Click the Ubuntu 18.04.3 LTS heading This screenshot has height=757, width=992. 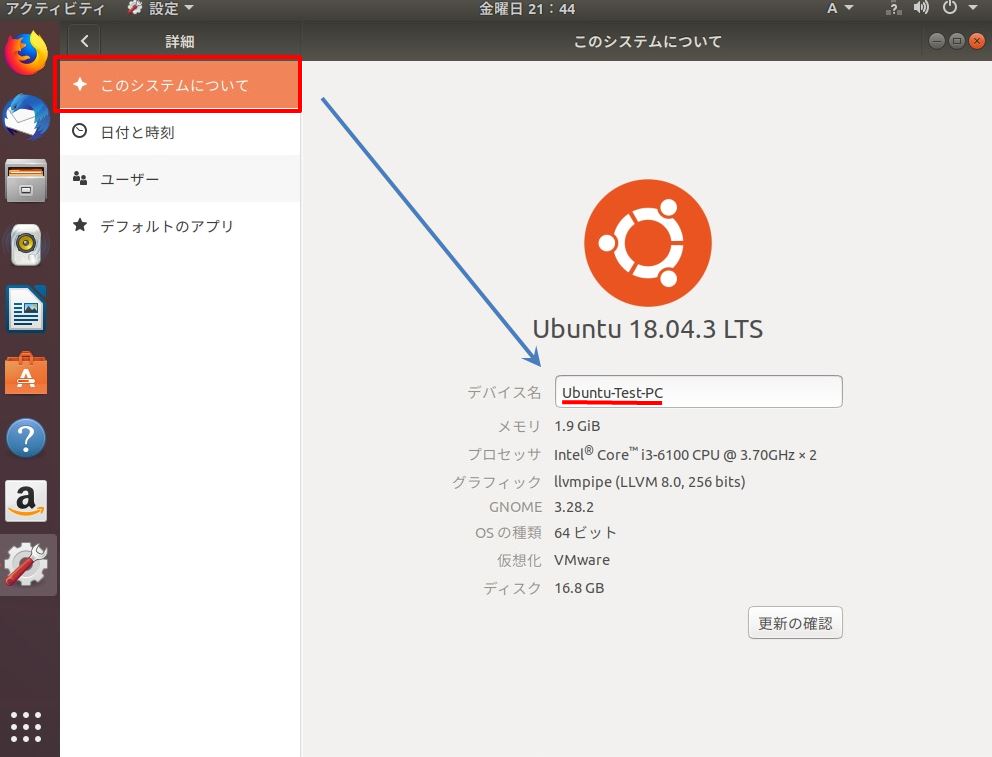coord(648,329)
